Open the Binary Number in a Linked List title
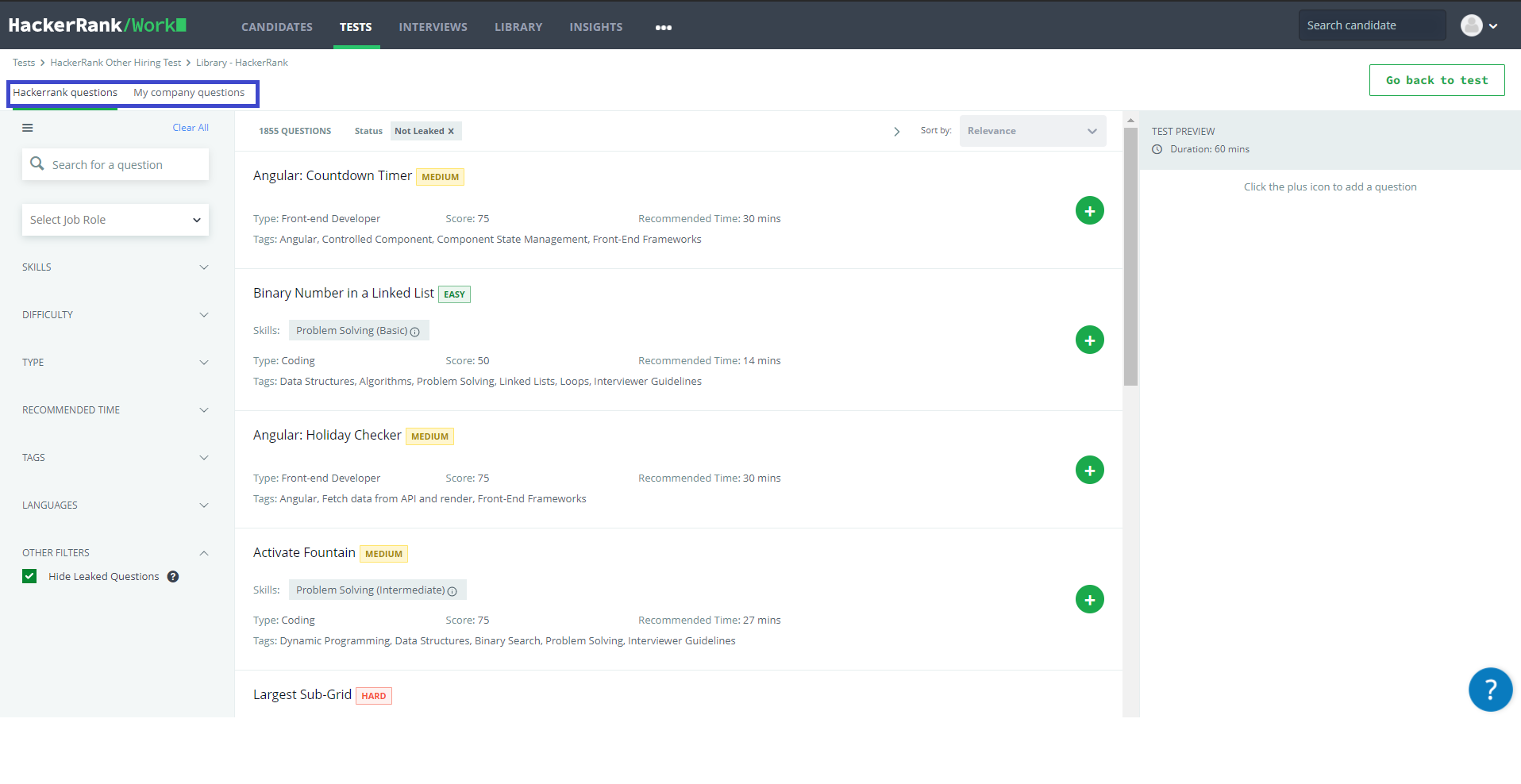This screenshot has width=1521, height=784. 344,293
